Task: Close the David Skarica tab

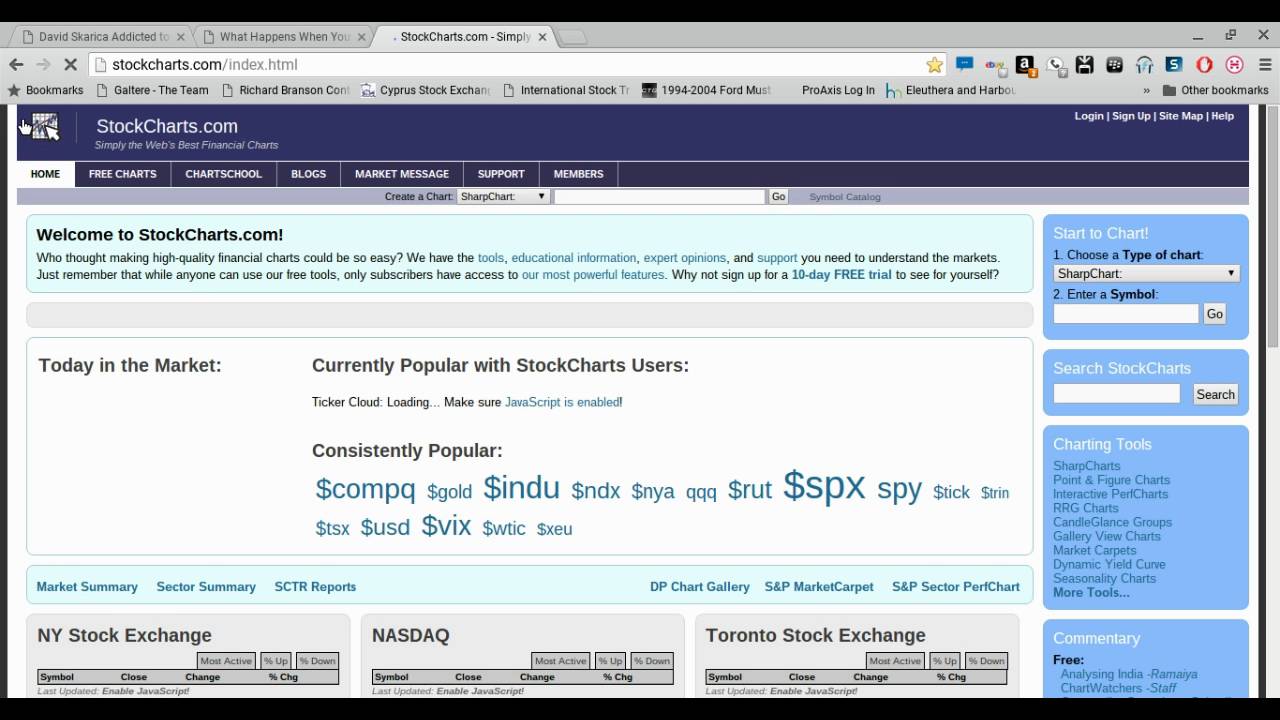Action: [181, 37]
